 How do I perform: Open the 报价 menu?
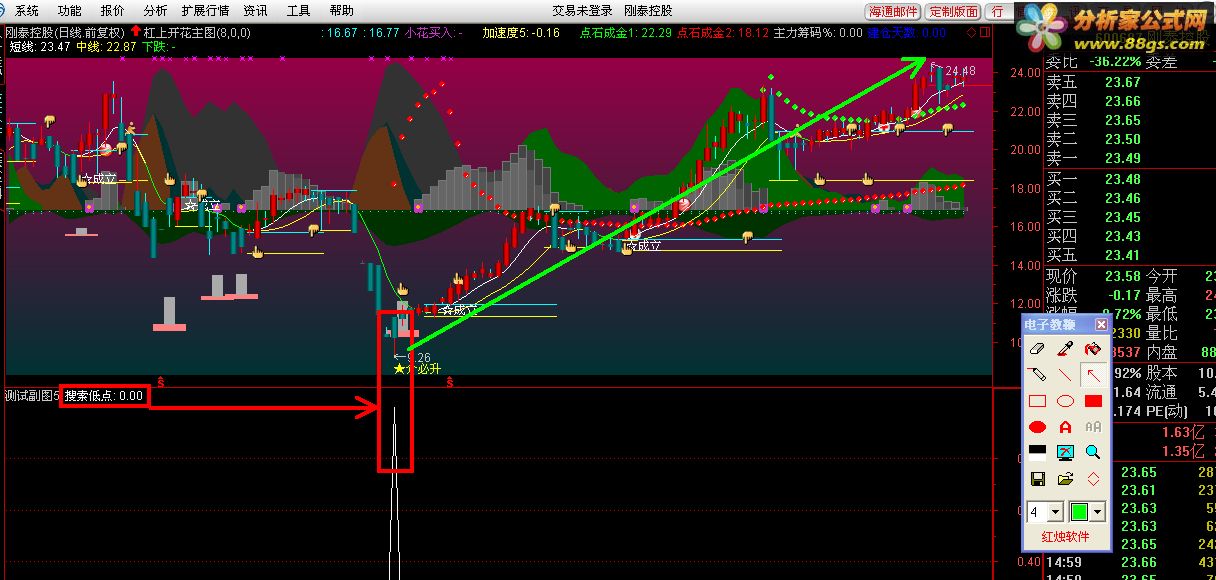pos(113,11)
